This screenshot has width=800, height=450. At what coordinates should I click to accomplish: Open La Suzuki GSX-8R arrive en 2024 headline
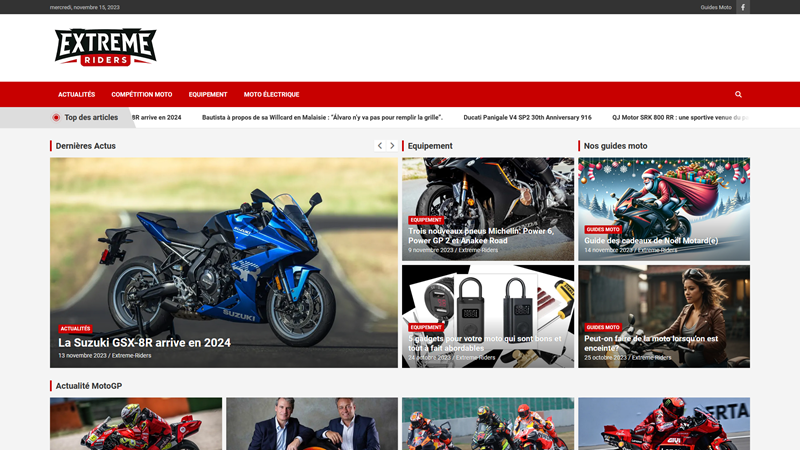pos(144,343)
